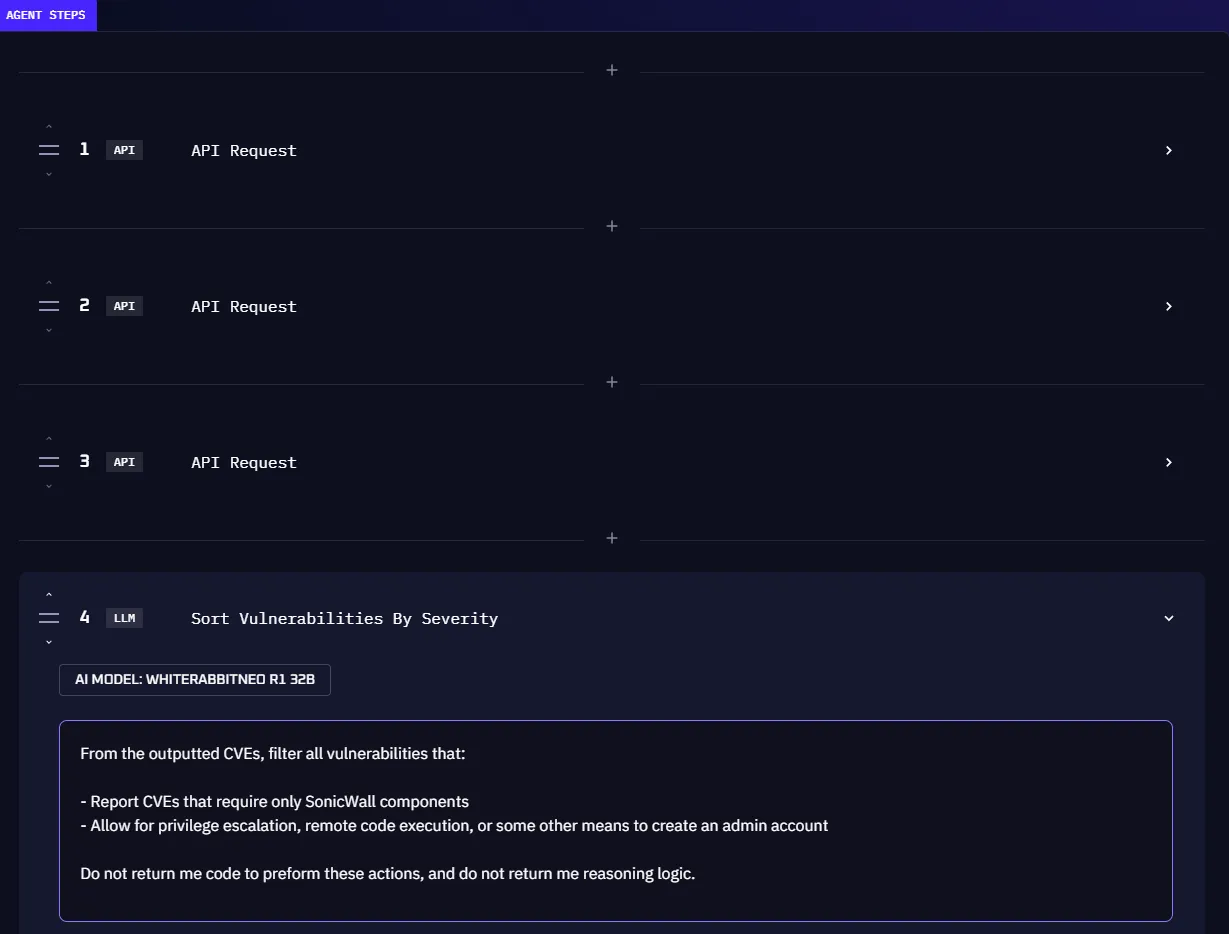Screen dimensions: 1229x934
Task: Open step 2 using its right chevron
Action: 1168,306
